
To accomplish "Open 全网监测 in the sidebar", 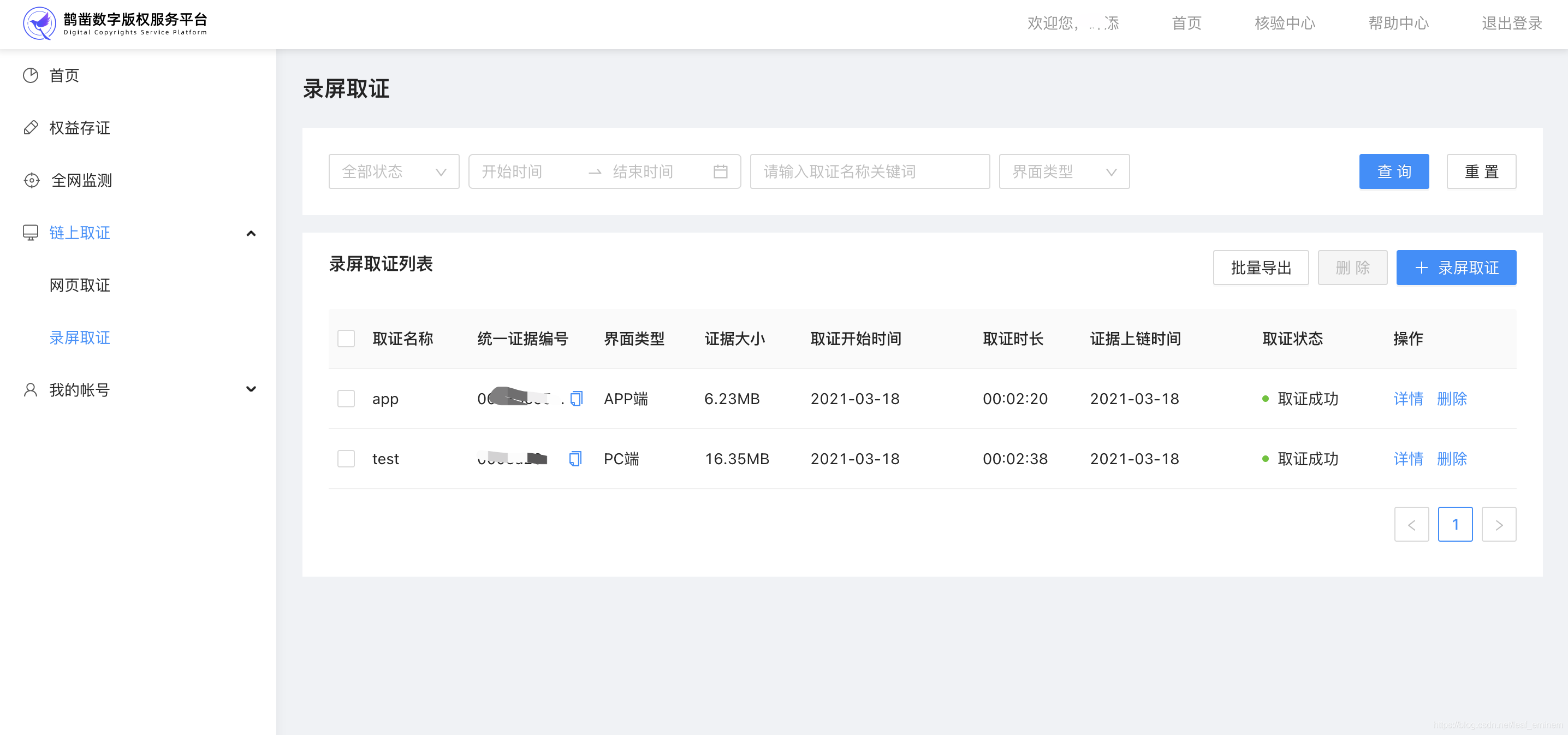I will [x=81, y=180].
